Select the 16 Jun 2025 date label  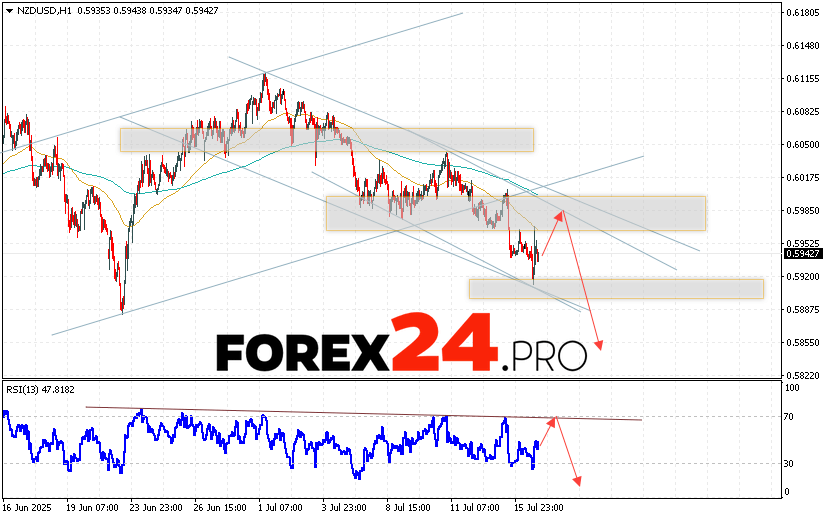(31, 509)
